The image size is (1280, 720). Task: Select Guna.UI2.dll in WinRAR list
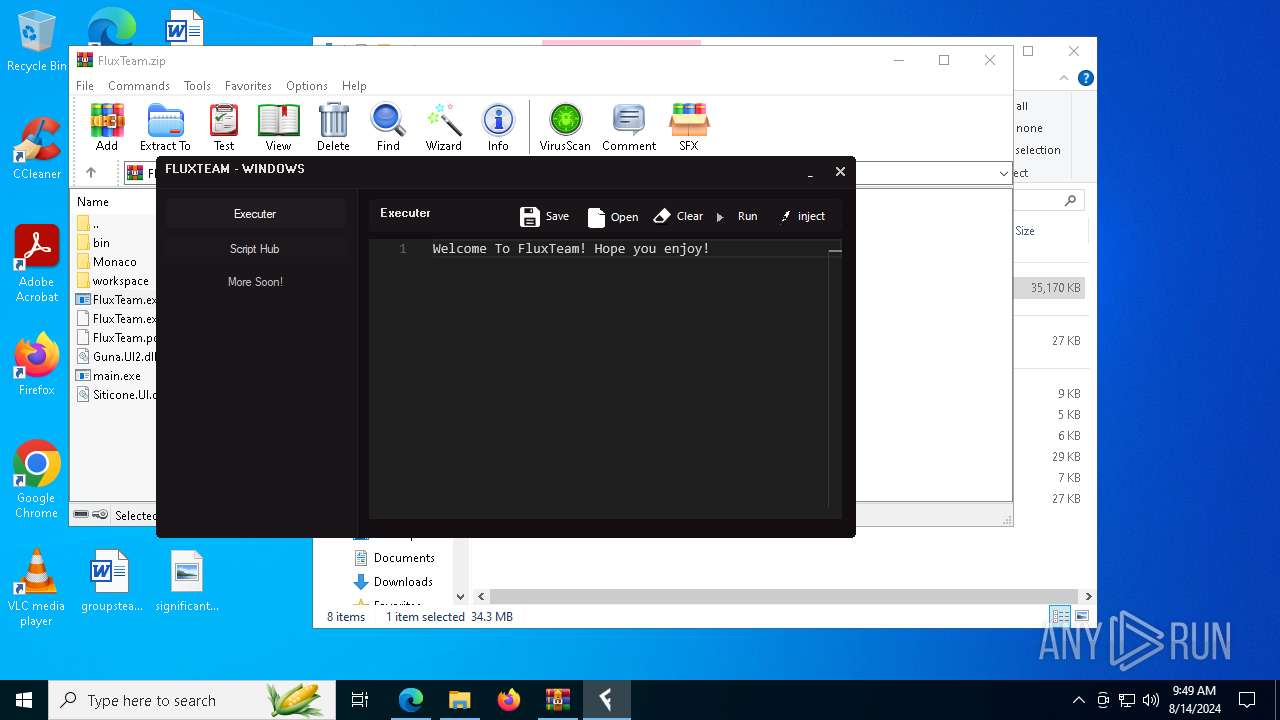point(116,357)
